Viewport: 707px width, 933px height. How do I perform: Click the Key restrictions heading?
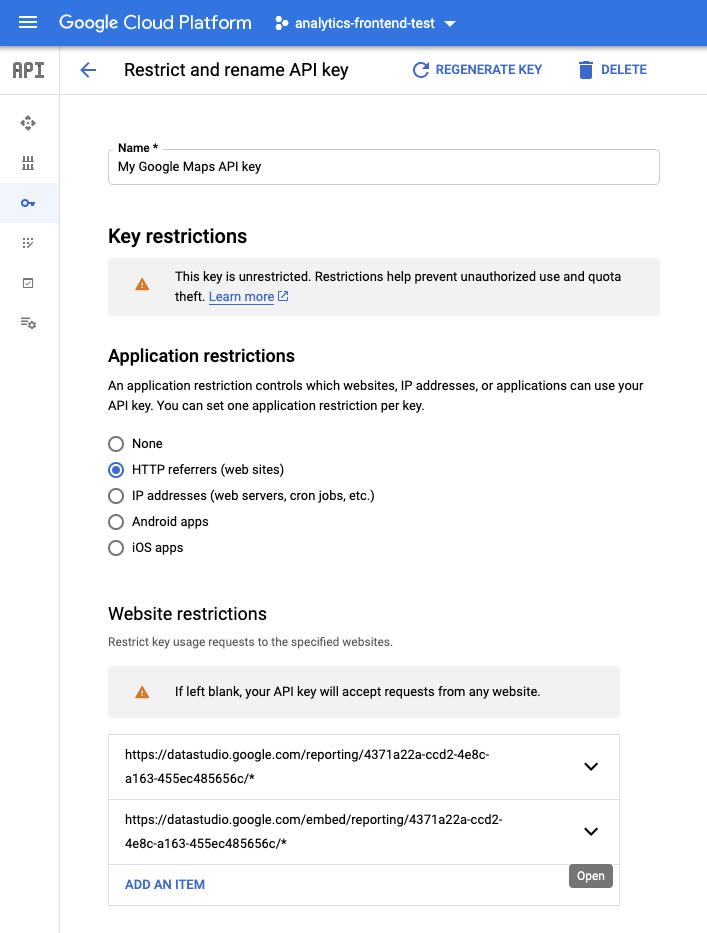pyautogui.click(x=177, y=236)
